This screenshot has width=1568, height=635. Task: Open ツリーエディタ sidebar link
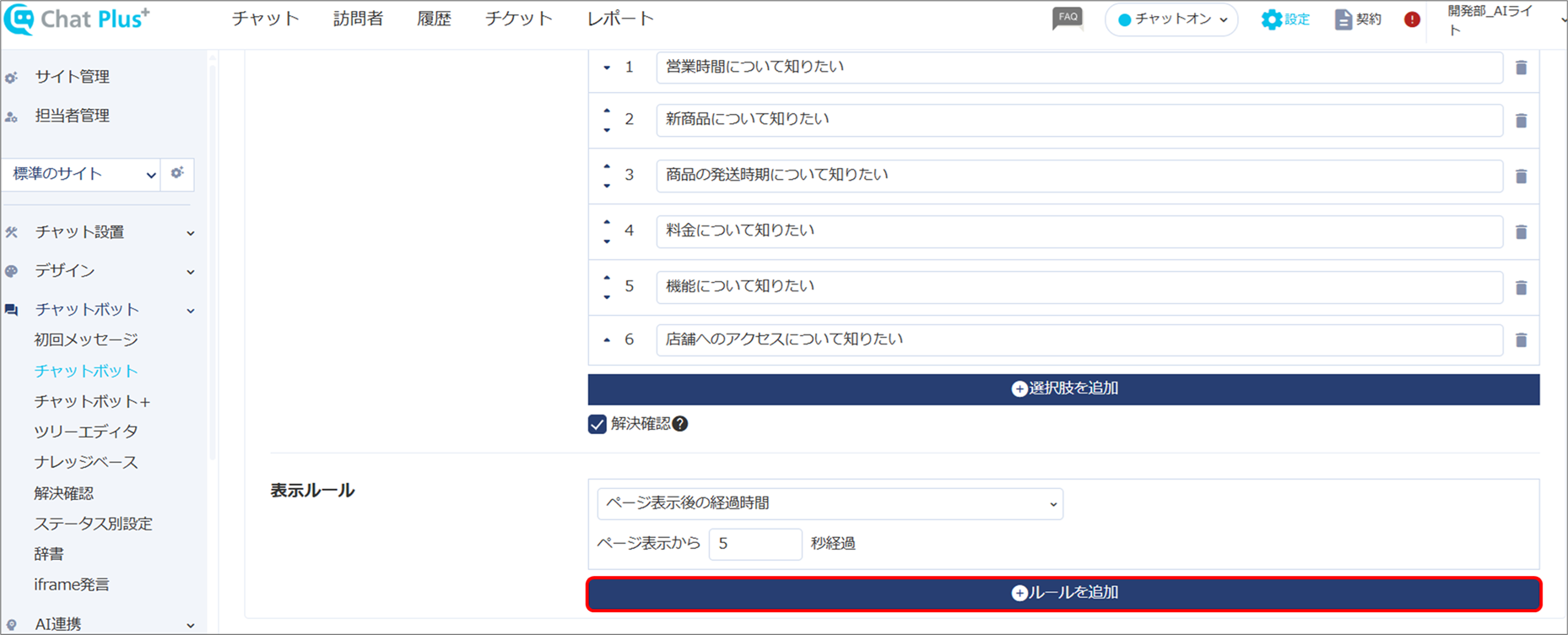[86, 431]
